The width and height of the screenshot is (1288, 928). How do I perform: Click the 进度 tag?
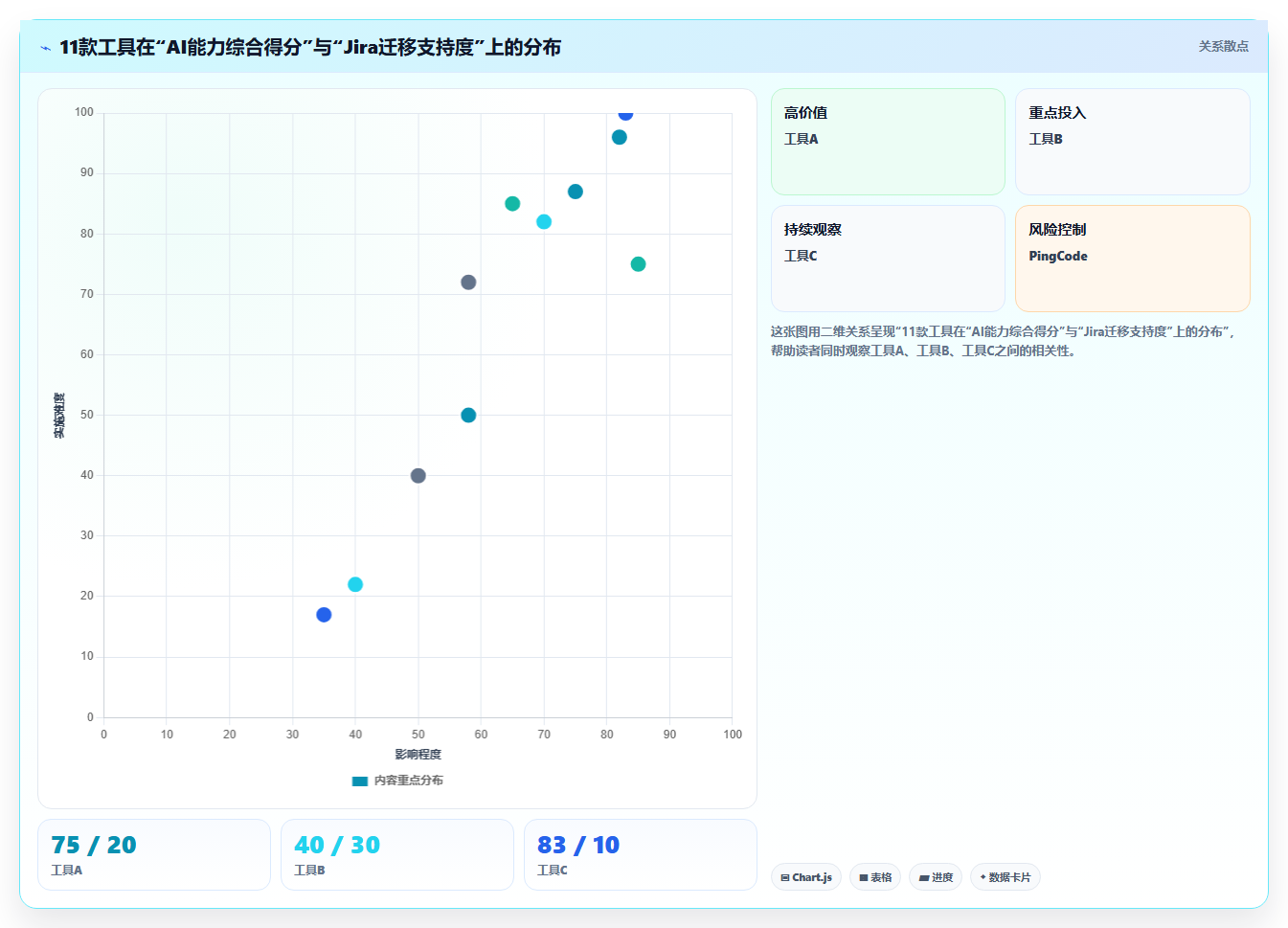(936, 877)
